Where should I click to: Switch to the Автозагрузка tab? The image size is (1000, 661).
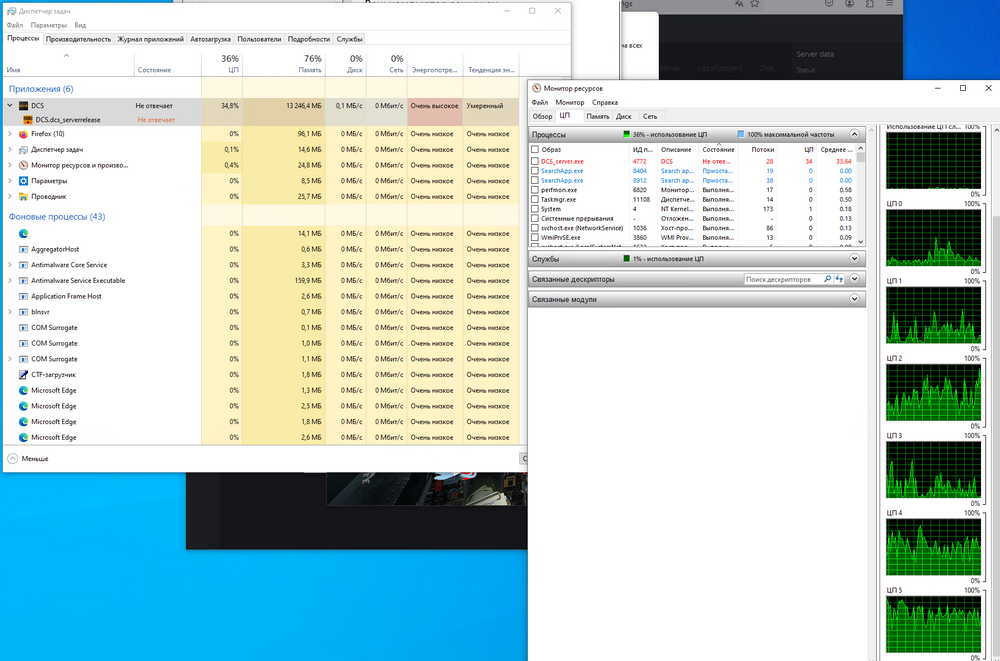210,39
